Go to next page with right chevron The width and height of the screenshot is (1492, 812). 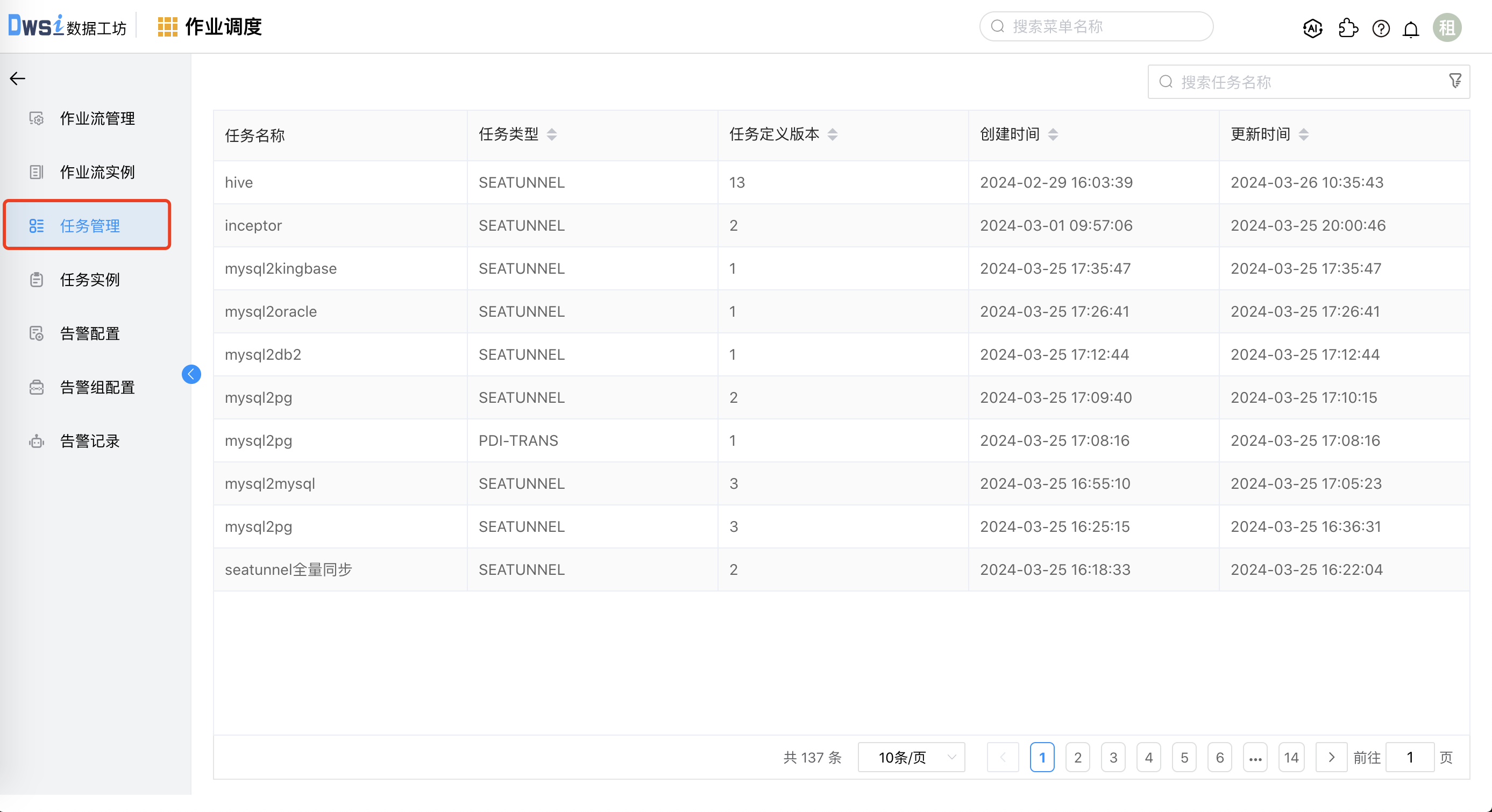[x=1331, y=757]
